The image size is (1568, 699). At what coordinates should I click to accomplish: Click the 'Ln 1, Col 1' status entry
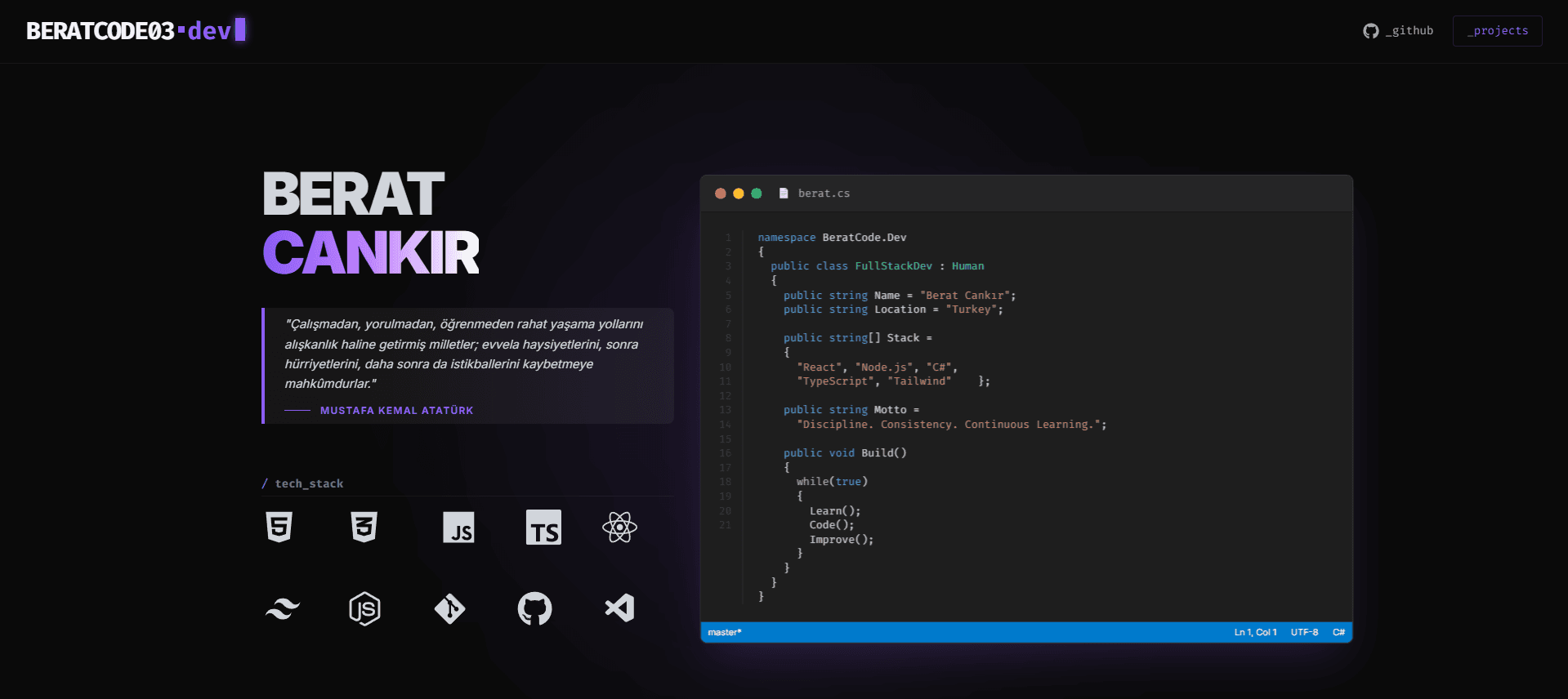(1256, 632)
